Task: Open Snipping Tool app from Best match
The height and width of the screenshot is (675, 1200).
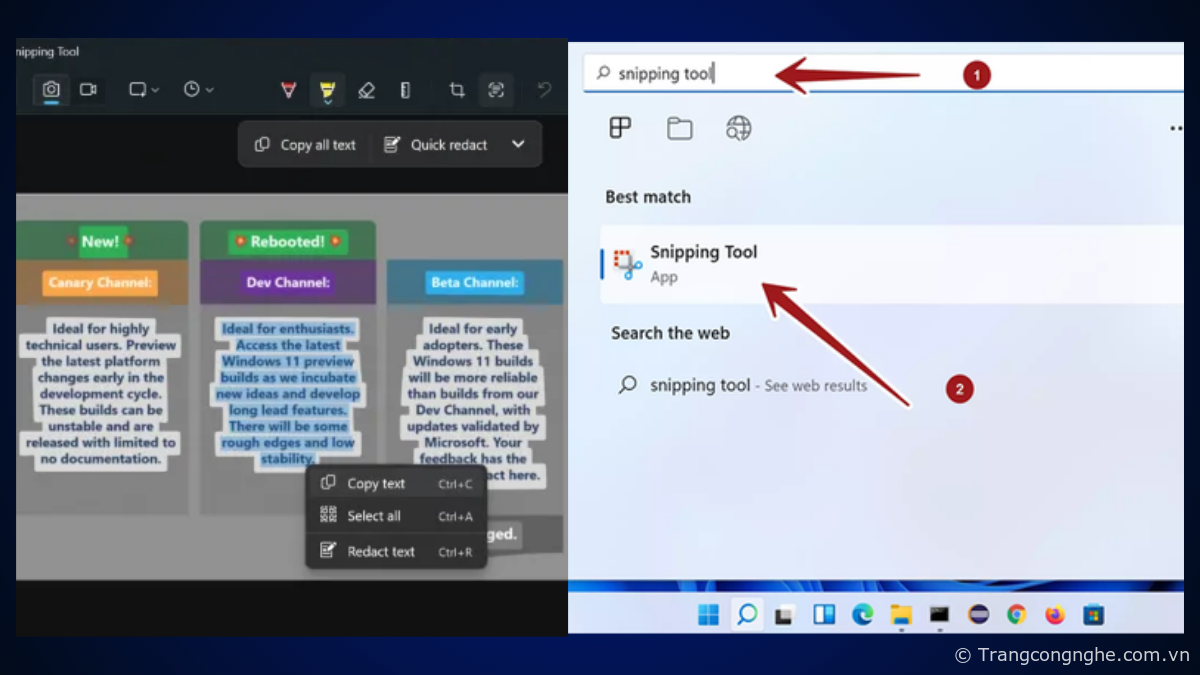Action: (703, 264)
